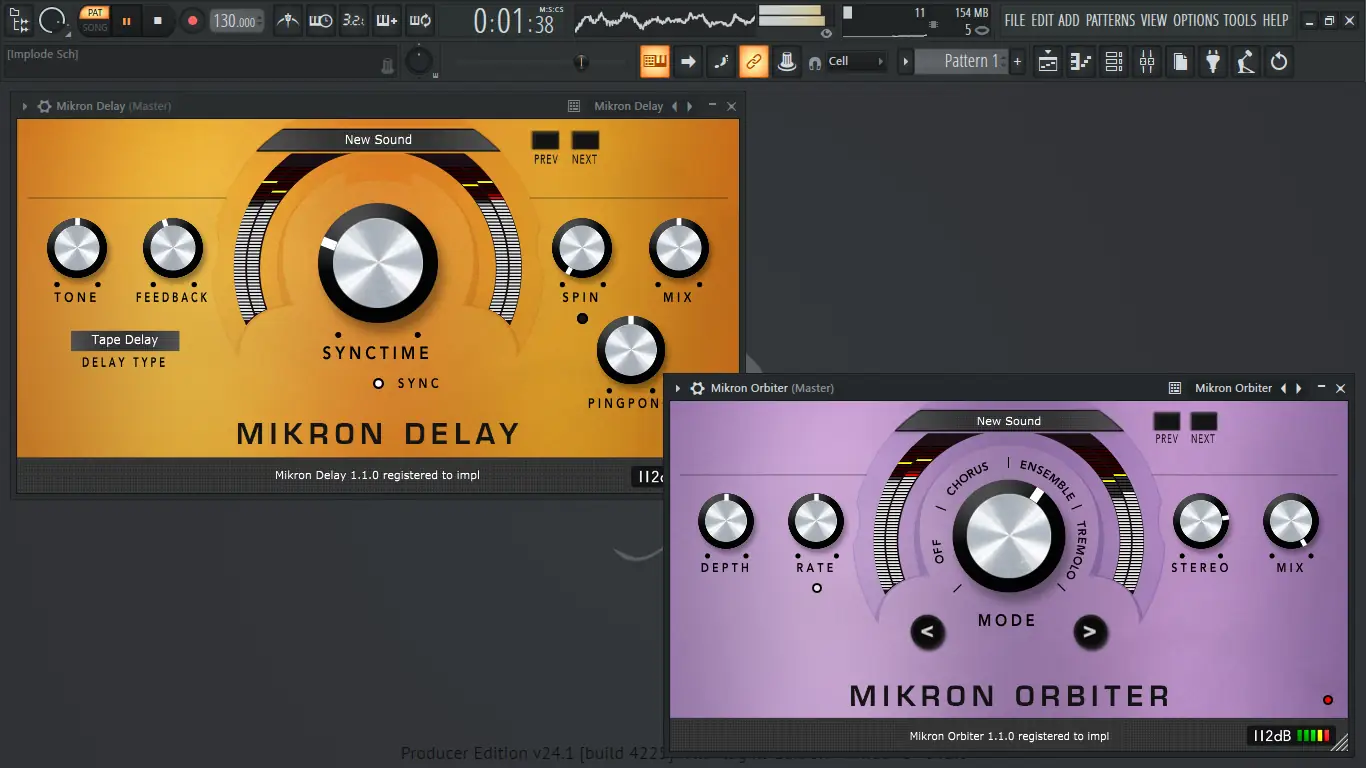Expand the Mikron Delay window menu arrow
This screenshot has width=1366, height=768.
25,106
